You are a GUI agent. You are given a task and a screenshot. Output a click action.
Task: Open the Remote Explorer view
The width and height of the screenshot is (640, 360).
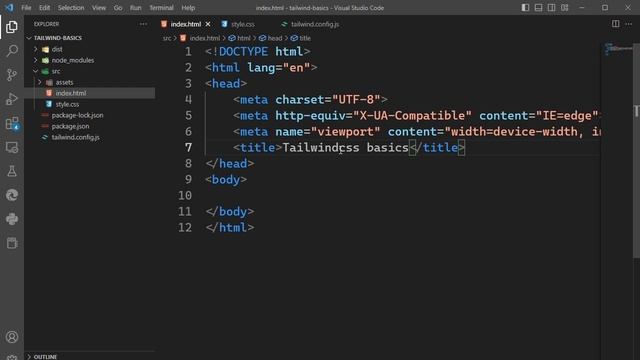pyautogui.click(x=12, y=147)
